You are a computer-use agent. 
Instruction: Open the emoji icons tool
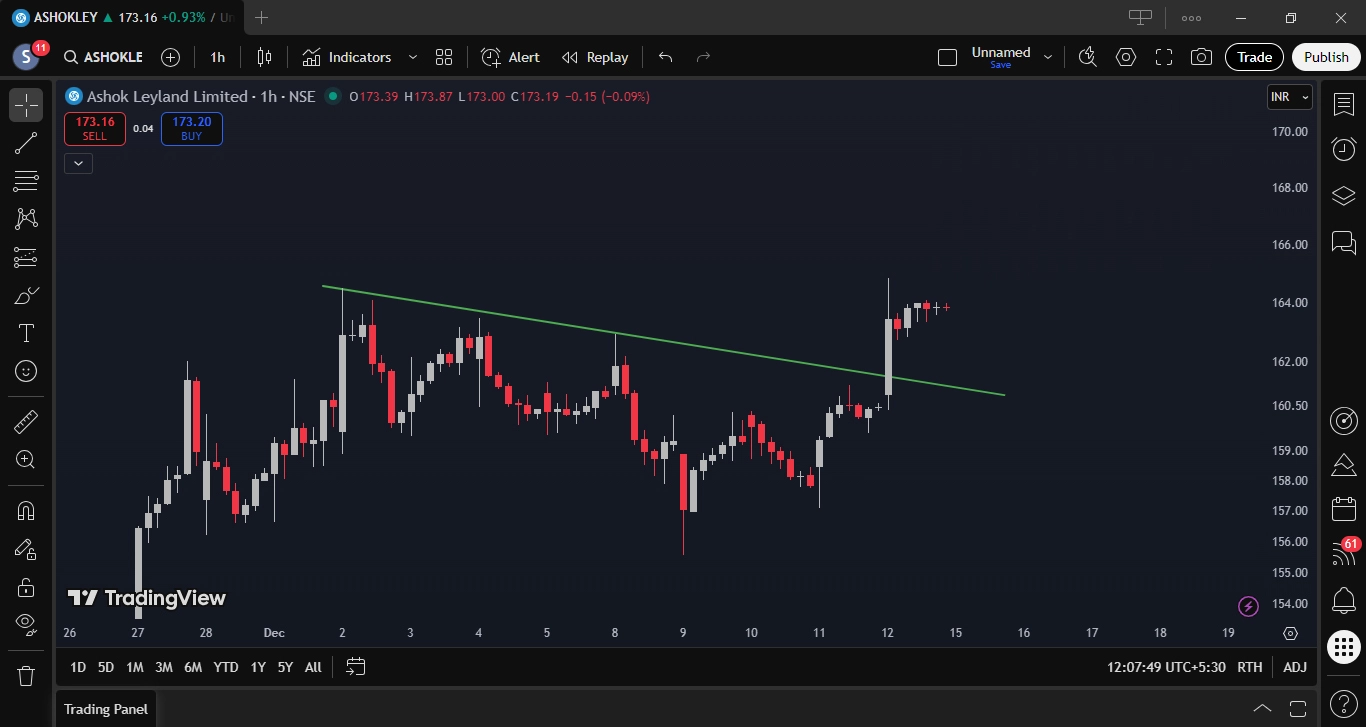(26, 371)
